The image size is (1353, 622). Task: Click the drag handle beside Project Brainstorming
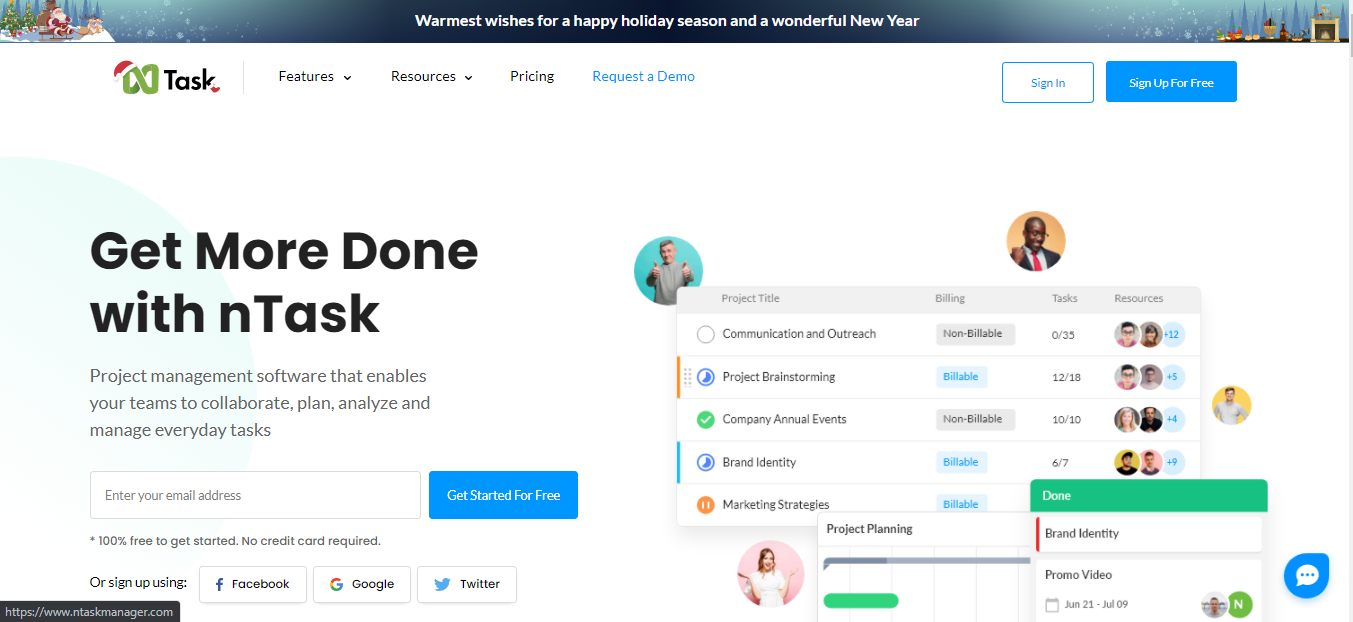(x=687, y=377)
